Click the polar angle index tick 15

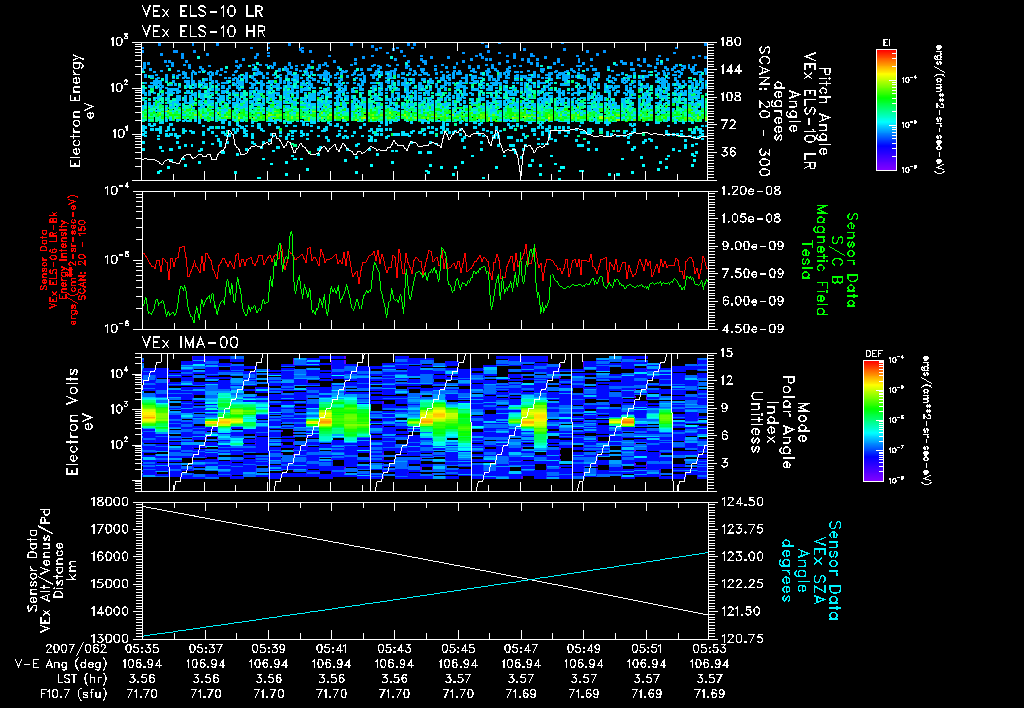click(x=727, y=353)
